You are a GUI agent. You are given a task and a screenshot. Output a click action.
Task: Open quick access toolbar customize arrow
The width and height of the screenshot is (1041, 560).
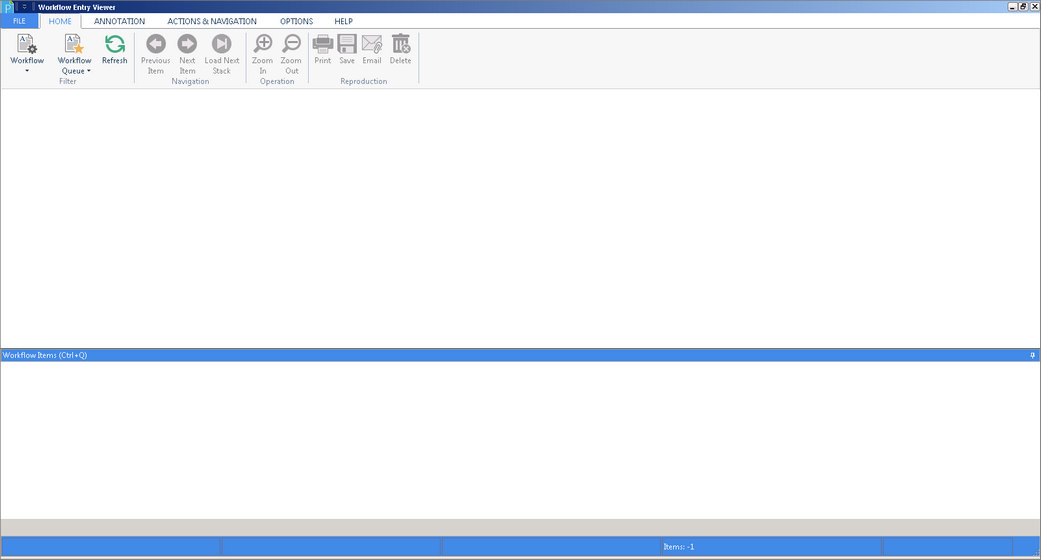click(25, 7)
